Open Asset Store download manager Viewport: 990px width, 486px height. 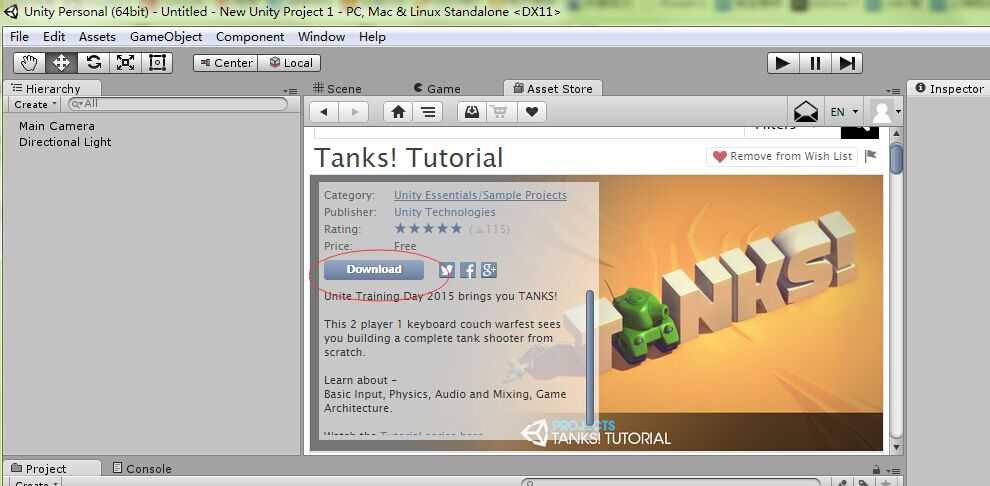tap(472, 112)
